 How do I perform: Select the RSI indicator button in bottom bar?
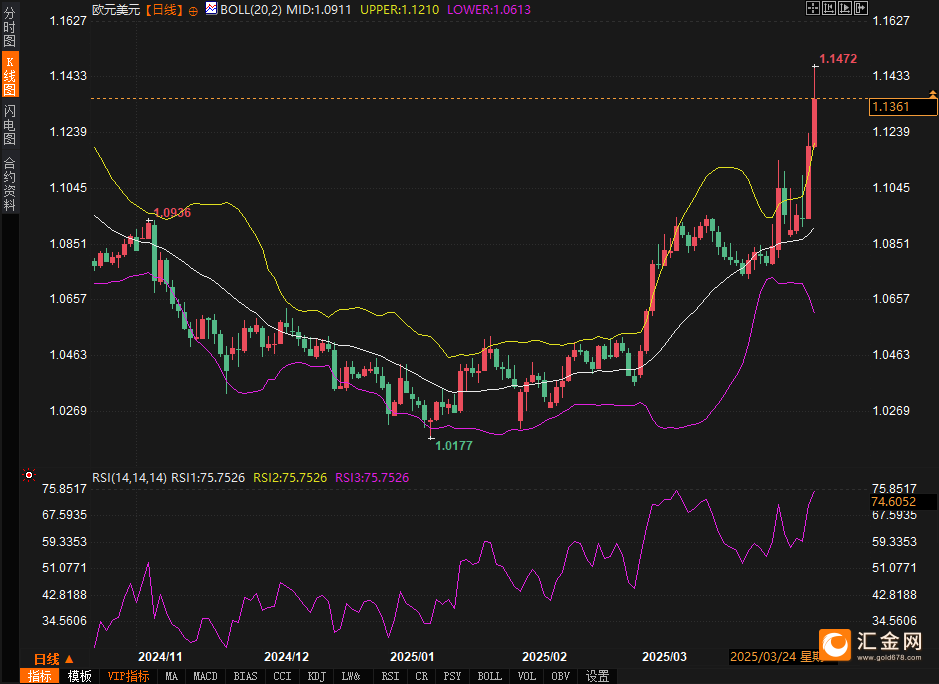390,676
